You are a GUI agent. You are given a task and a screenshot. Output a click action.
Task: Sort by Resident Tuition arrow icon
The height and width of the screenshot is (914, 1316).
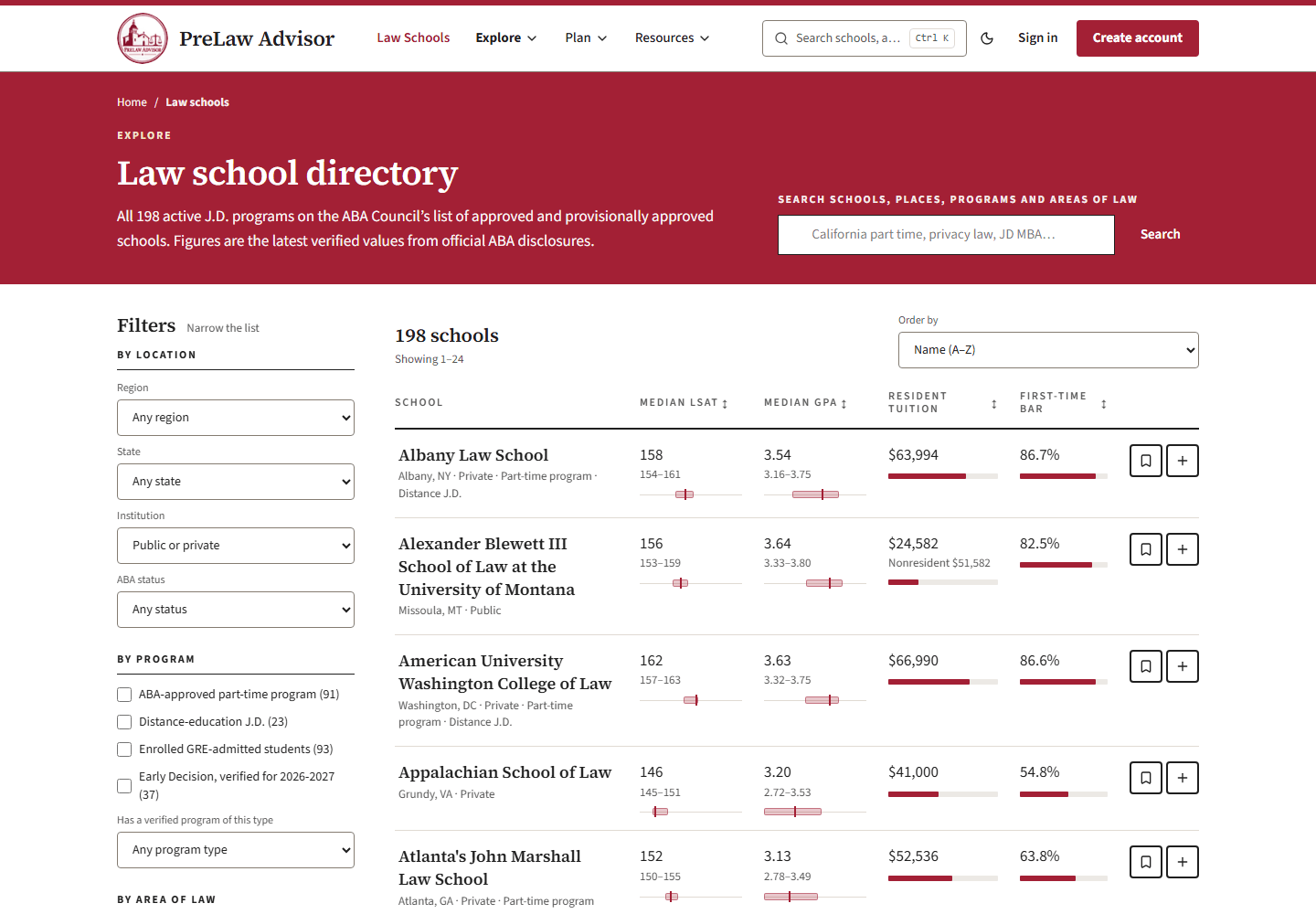tap(994, 403)
